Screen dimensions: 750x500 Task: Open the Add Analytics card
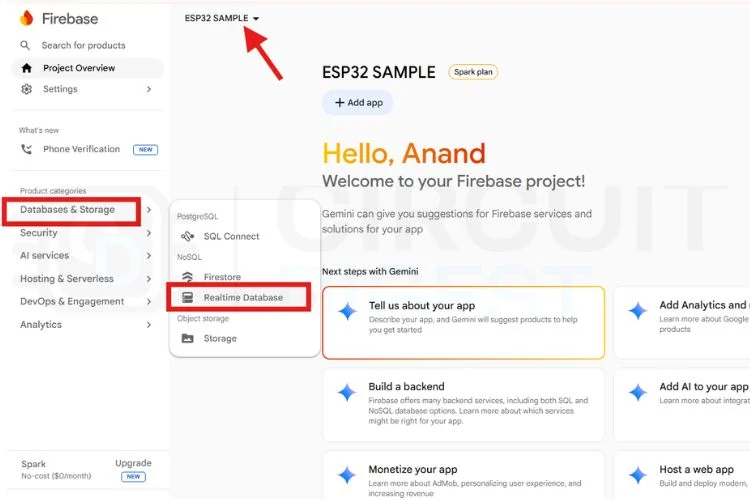pos(682,322)
